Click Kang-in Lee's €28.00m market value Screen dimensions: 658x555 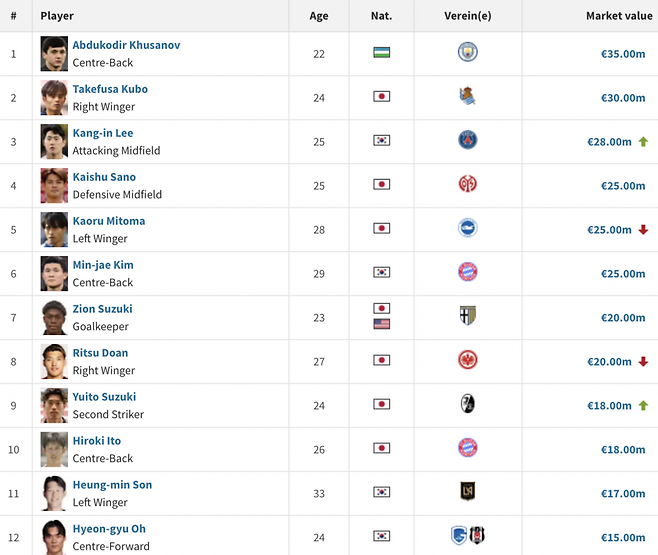608,142
